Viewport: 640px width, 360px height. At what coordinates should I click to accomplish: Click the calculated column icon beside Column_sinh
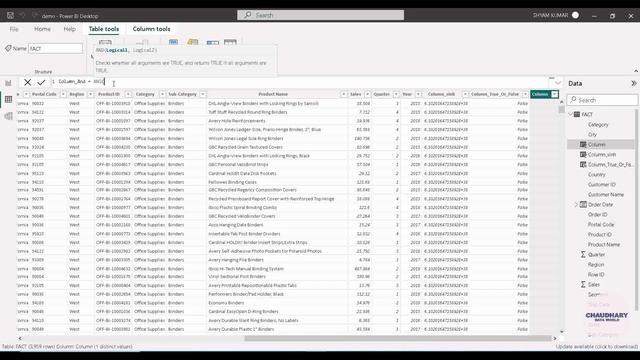[583, 154]
